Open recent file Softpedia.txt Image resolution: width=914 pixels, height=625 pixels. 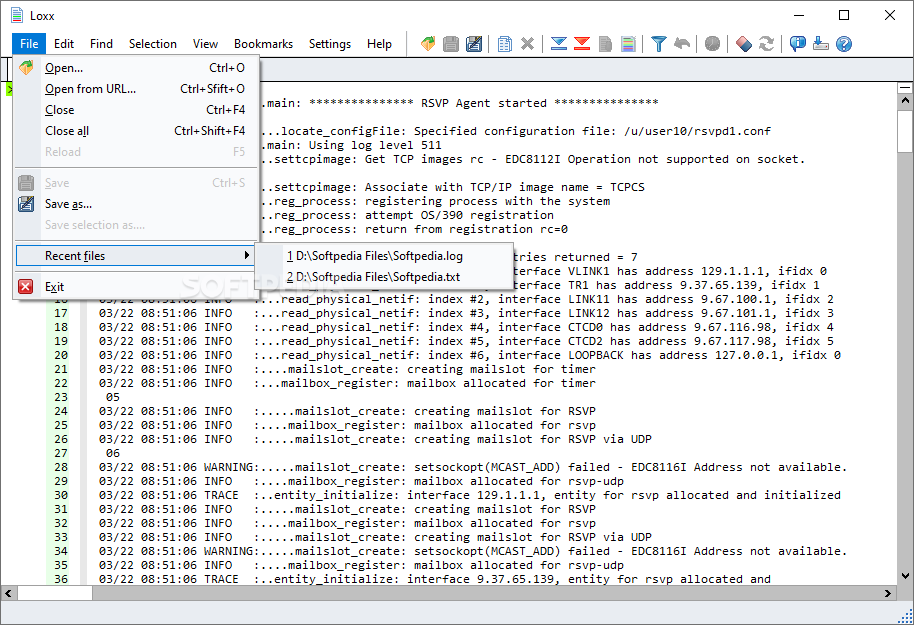(x=385, y=277)
